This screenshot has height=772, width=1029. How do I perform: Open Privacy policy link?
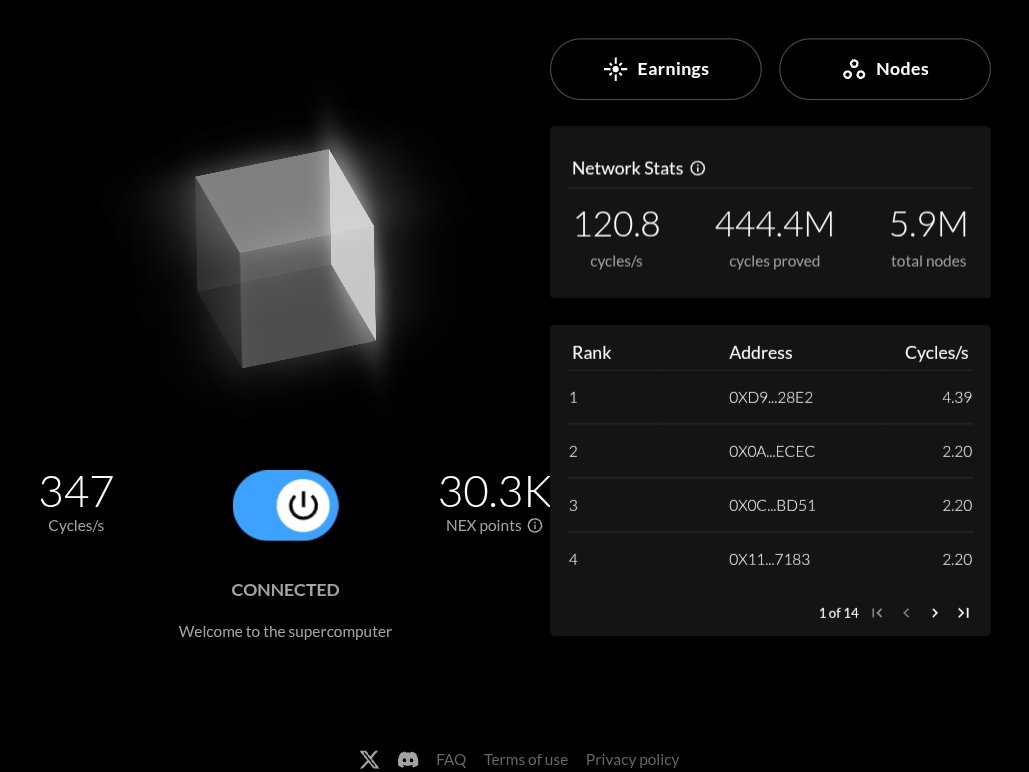632,760
